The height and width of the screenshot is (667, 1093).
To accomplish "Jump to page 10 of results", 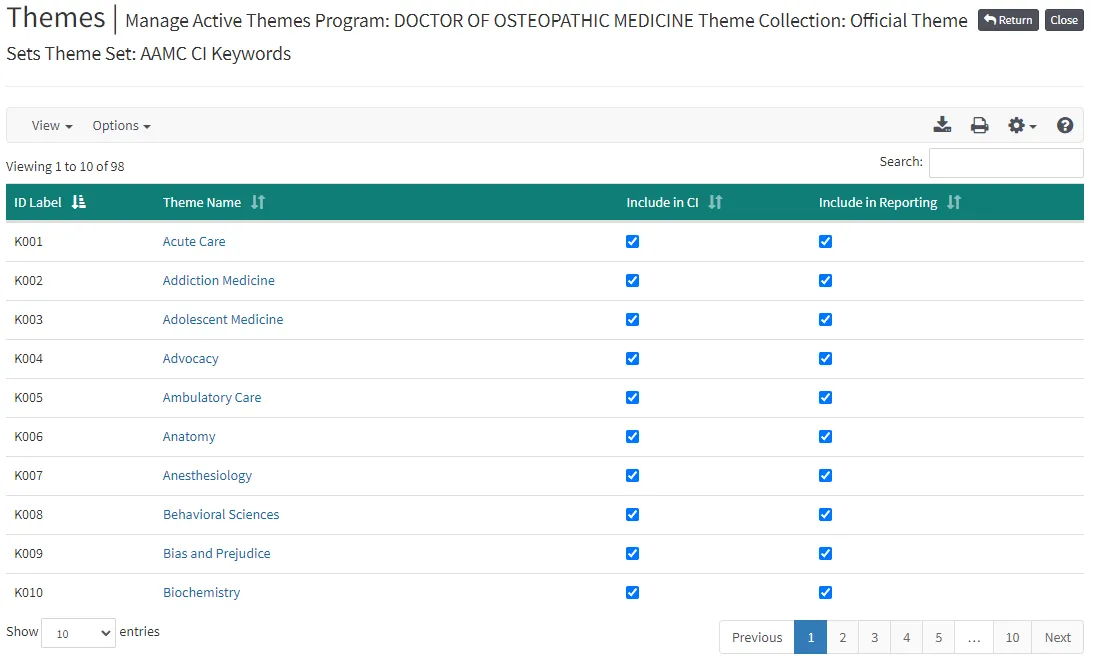I will pyautogui.click(x=1012, y=637).
